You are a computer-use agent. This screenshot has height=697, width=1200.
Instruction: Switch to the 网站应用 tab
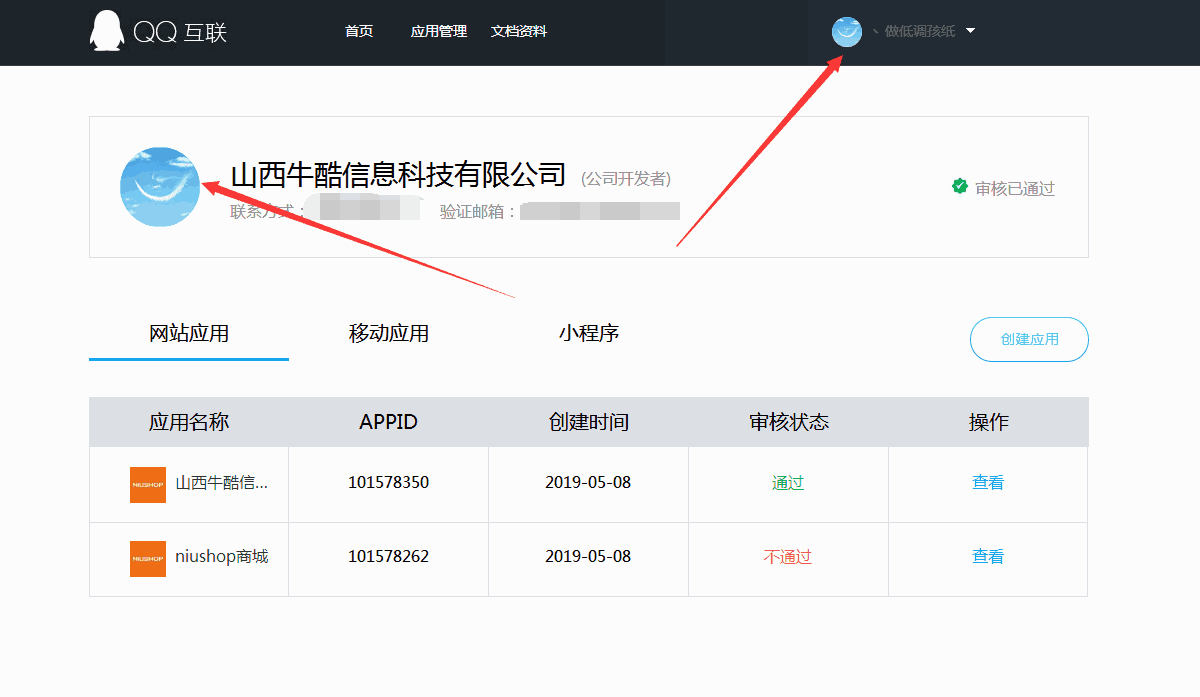[x=189, y=334]
